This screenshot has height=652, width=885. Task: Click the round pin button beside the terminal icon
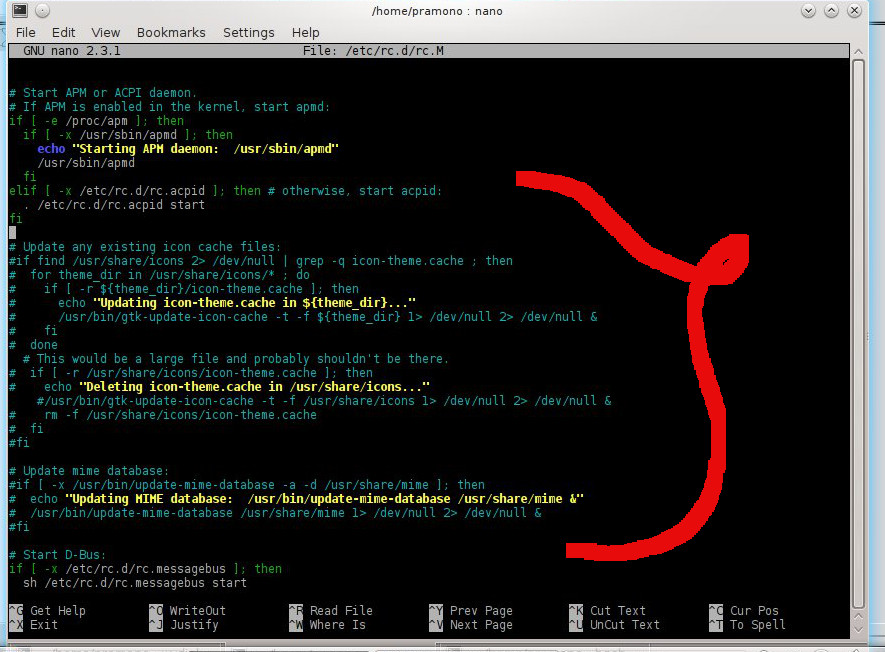(42, 11)
